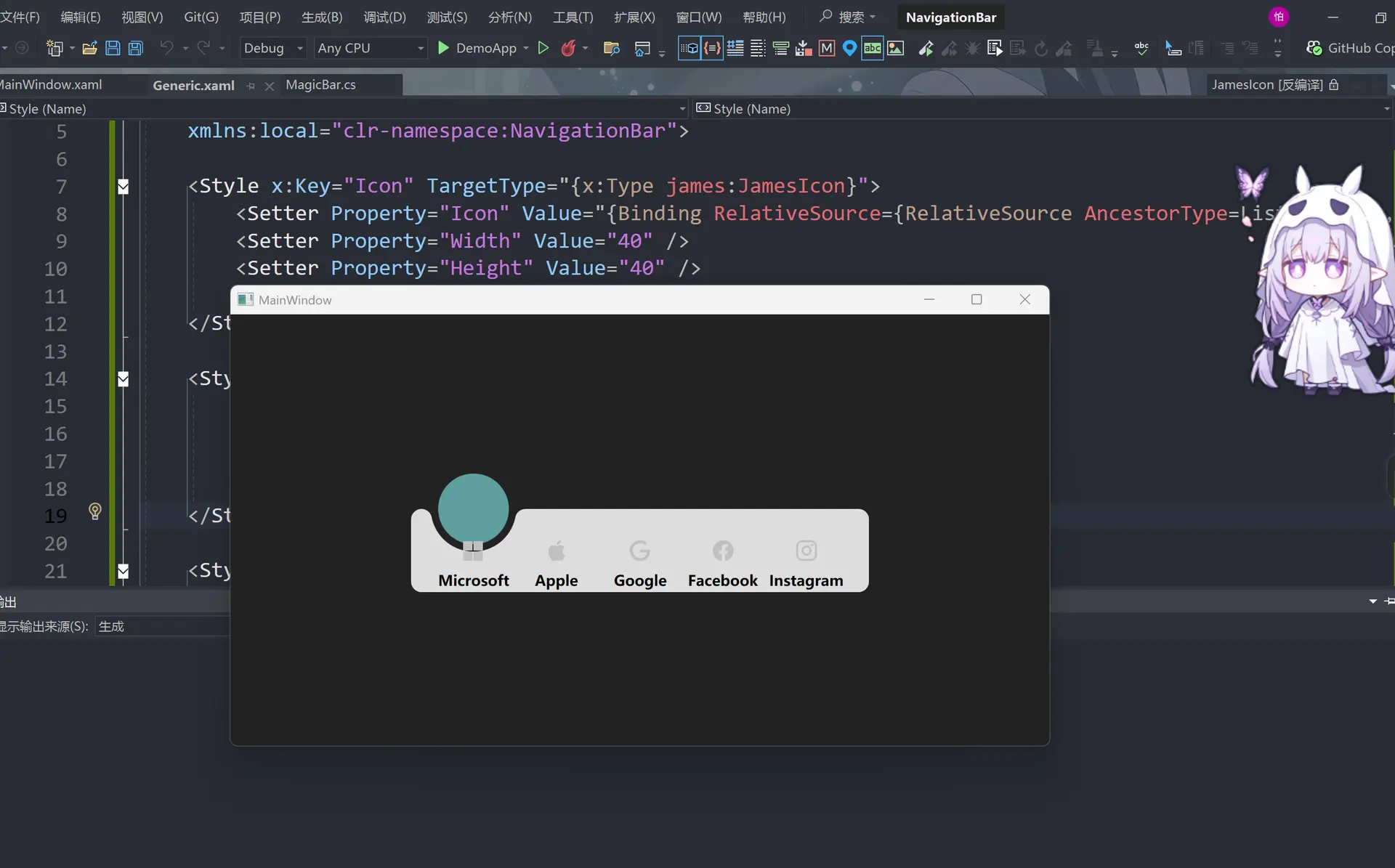Trigger Hot Reload flame icon
Viewport: 1395px width, 868px height.
point(568,48)
